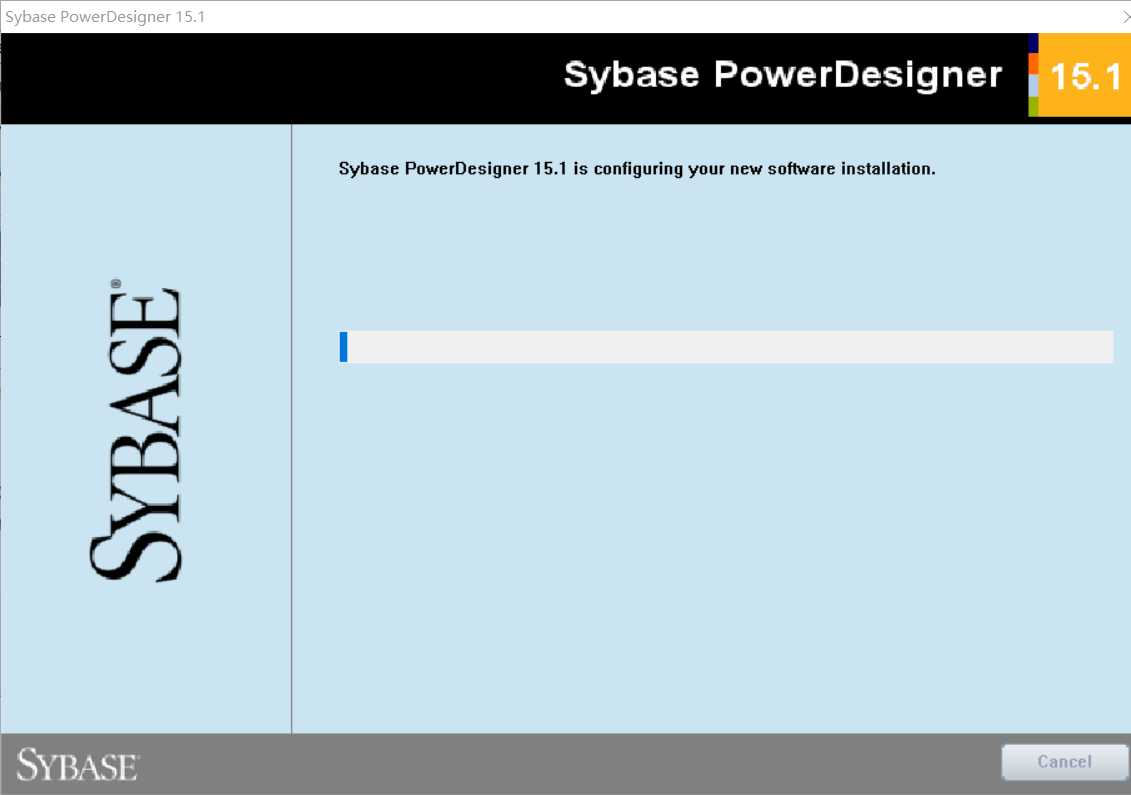Click the Cancel button
The height and width of the screenshot is (795, 1131).
[x=1064, y=762]
